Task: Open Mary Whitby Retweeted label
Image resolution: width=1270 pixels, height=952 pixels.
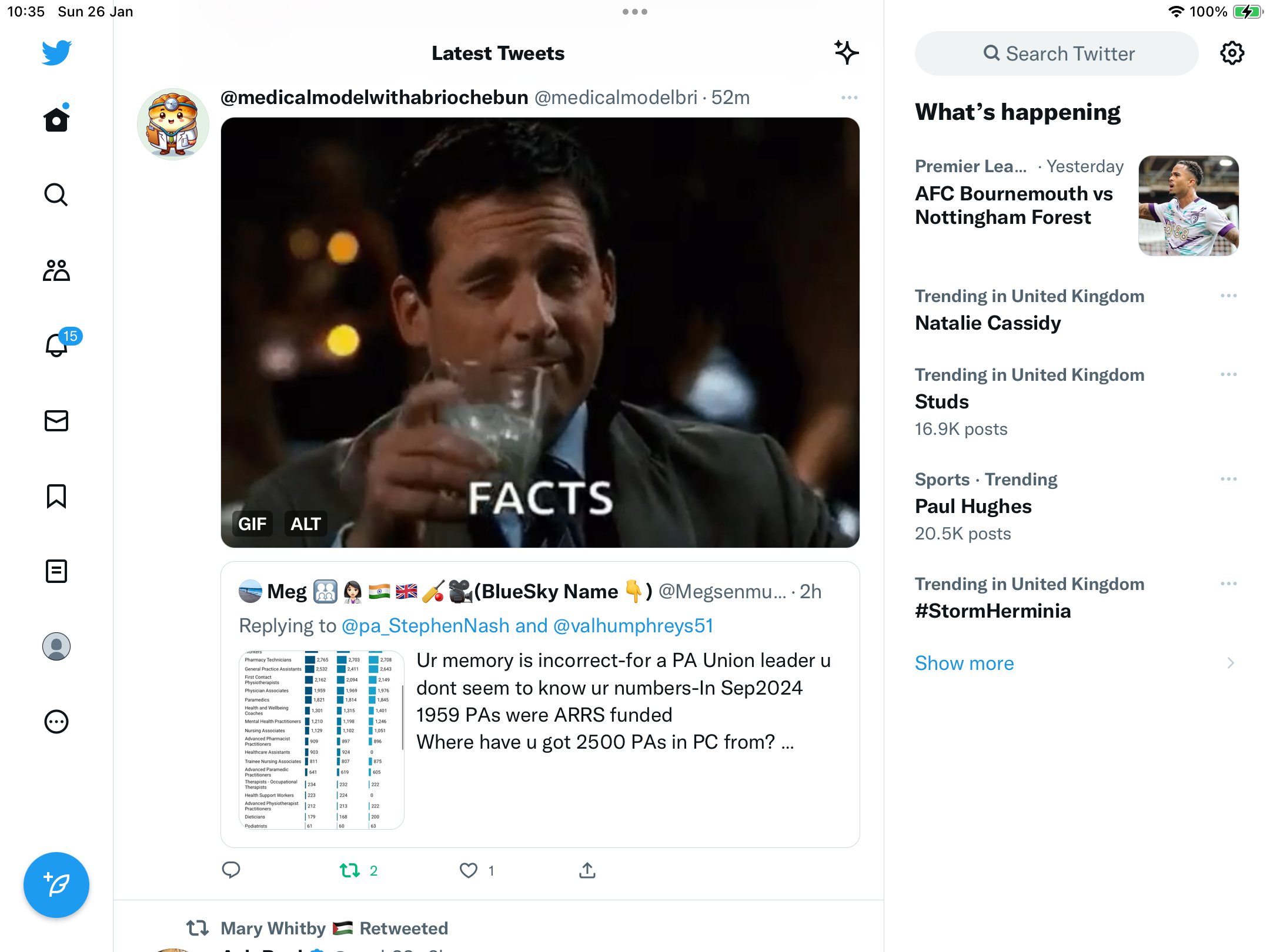Action: (x=334, y=928)
